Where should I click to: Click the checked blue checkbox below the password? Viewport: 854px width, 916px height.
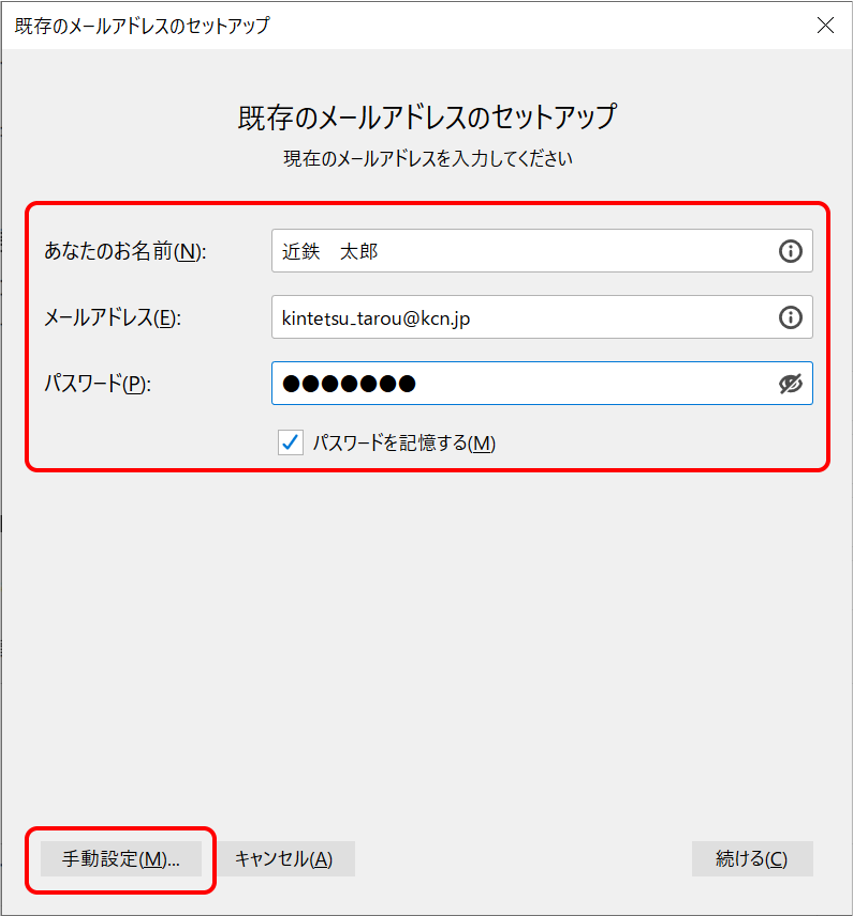point(290,442)
